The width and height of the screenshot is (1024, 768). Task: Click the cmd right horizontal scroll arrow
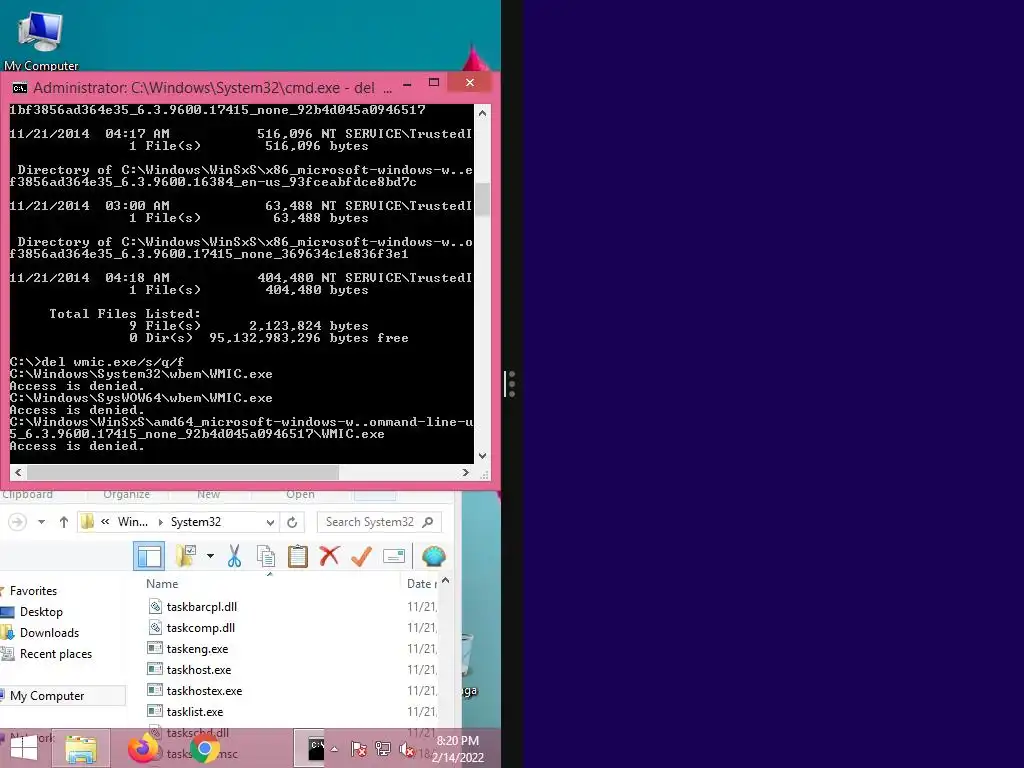point(466,472)
